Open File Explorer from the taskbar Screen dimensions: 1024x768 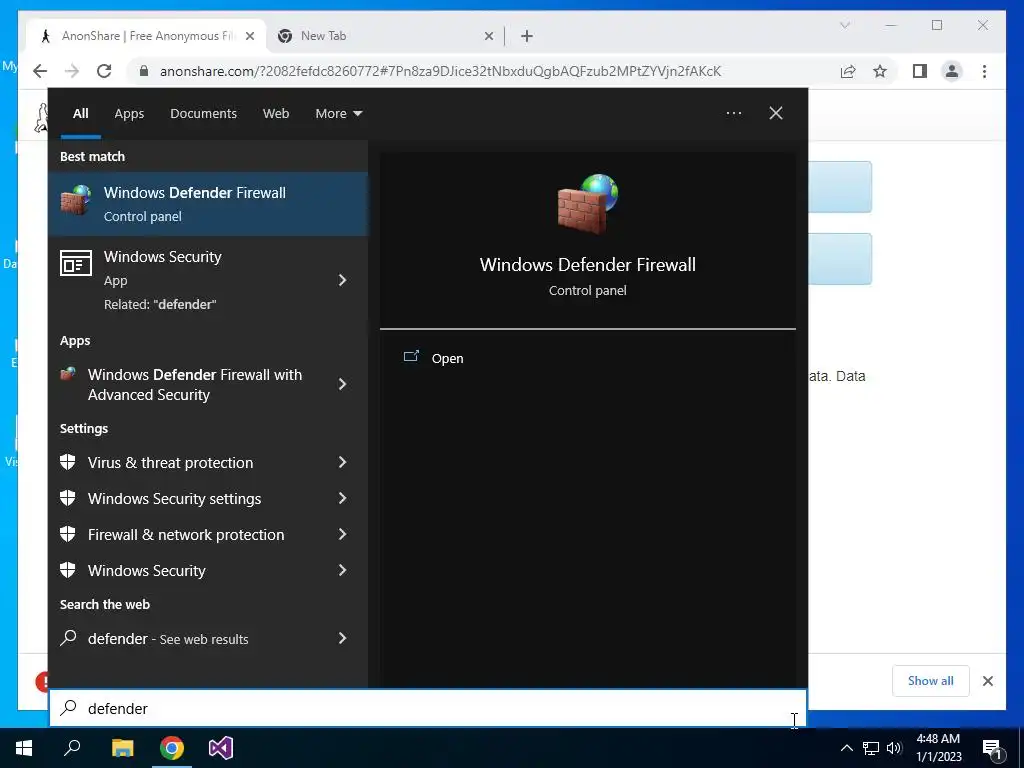122,748
